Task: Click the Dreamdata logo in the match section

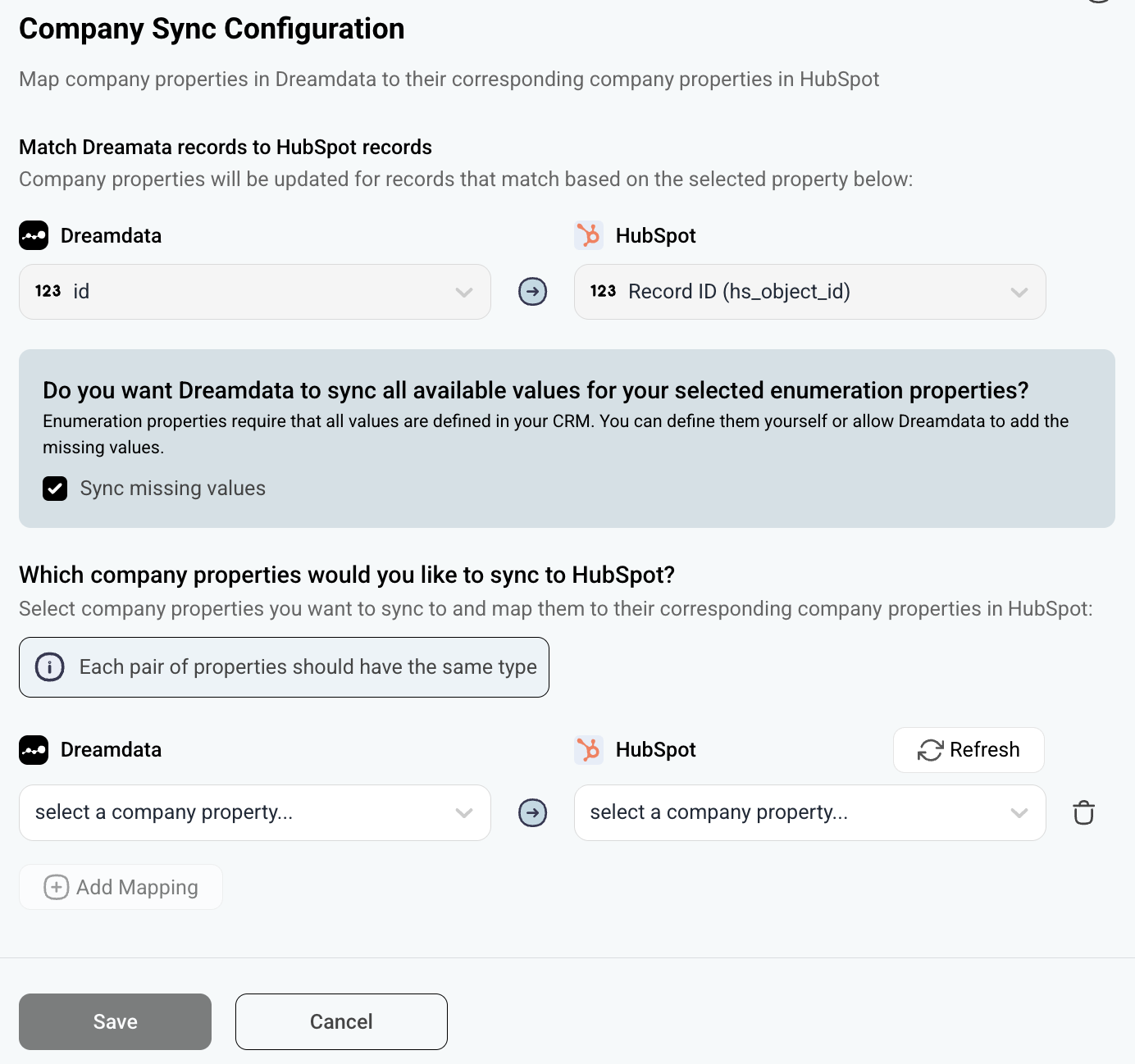Action: [x=34, y=236]
